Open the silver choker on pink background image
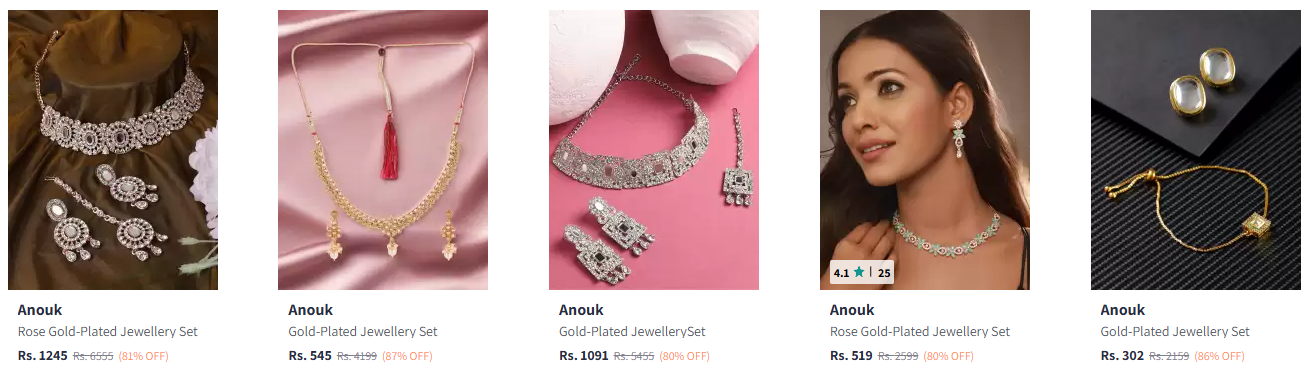Screen dimensions: 1306x377 click(654, 150)
